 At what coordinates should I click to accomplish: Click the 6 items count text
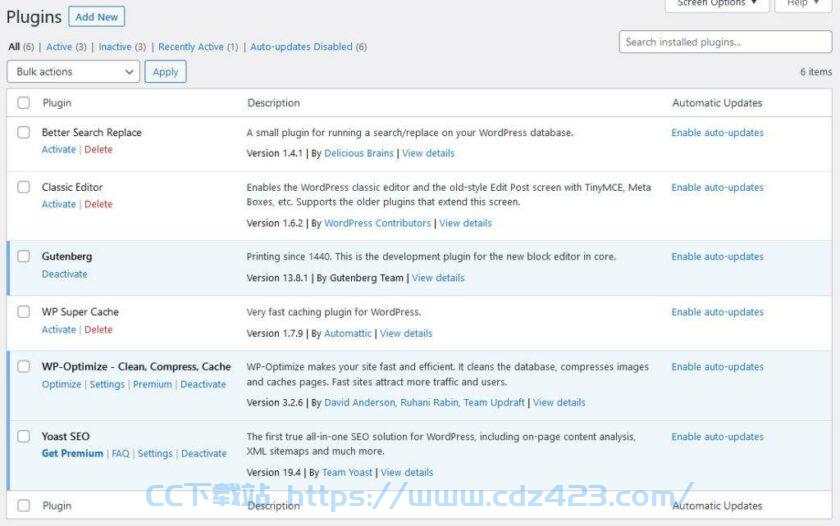816,71
